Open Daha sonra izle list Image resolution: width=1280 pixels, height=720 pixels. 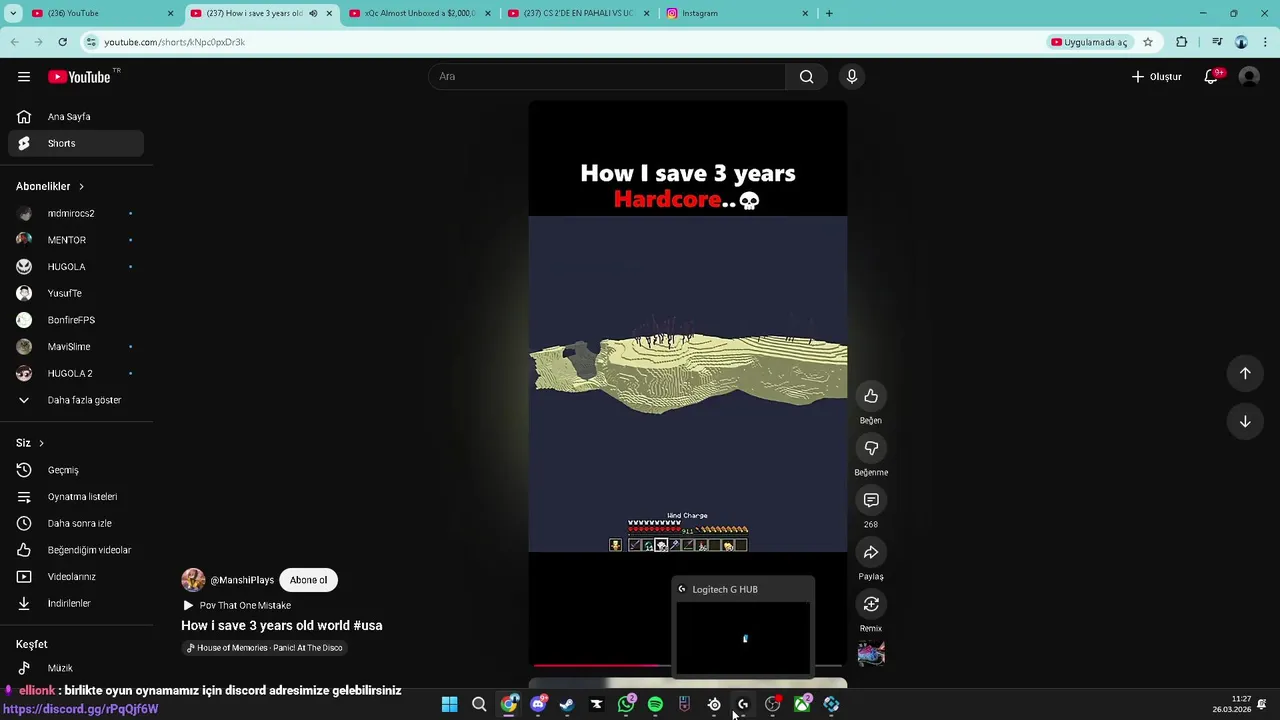pos(76,523)
